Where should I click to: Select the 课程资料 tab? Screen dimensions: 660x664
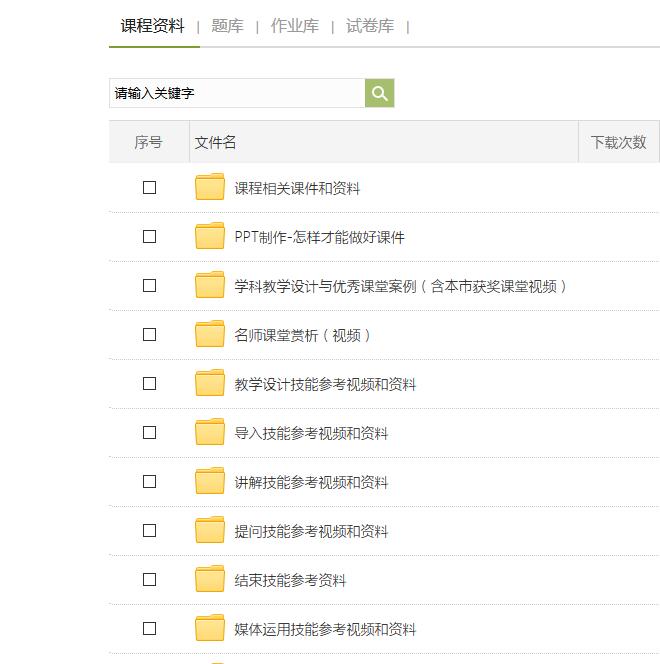(153, 26)
